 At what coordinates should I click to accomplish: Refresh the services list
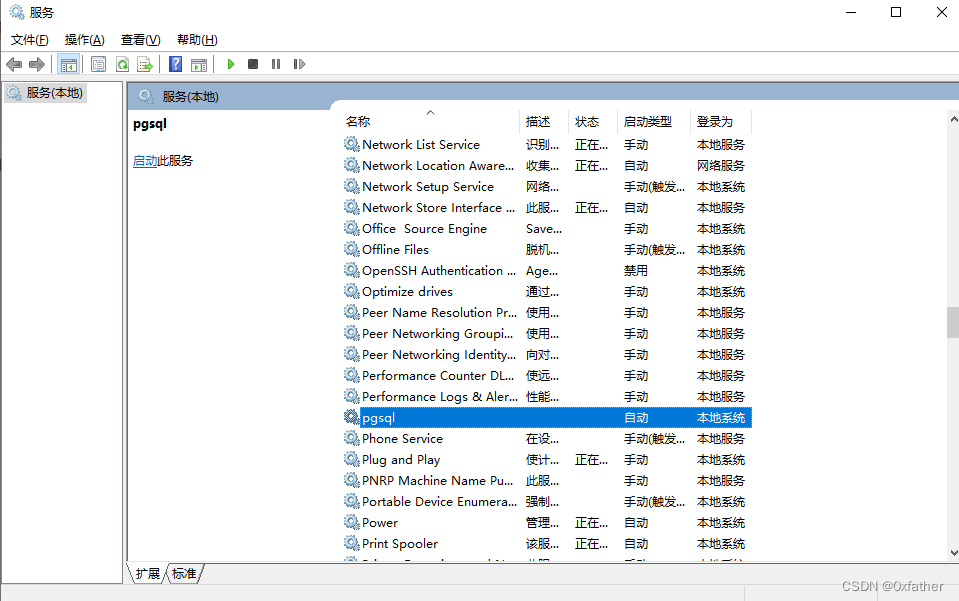pyautogui.click(x=122, y=64)
